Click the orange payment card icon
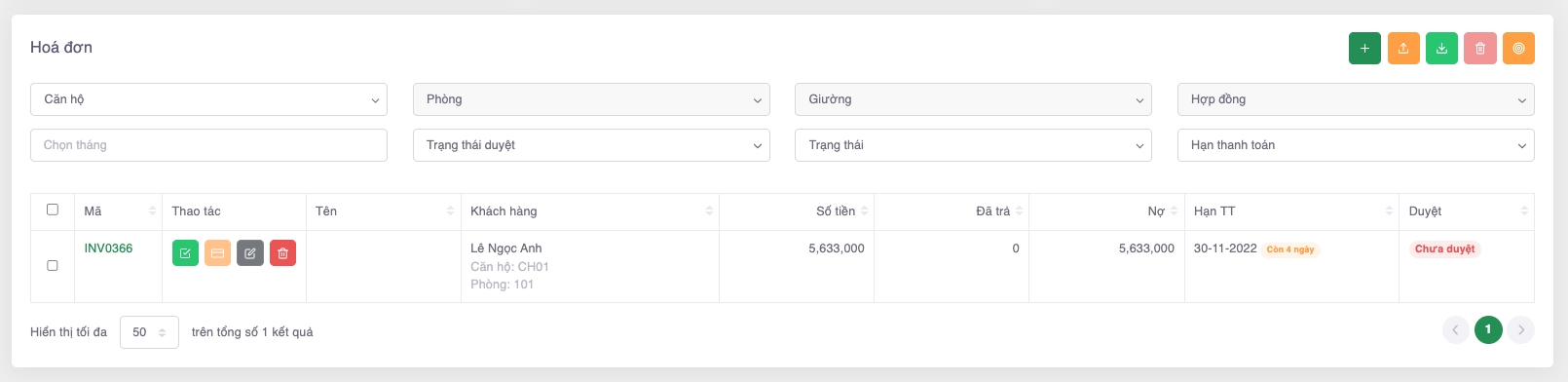1568x382 pixels. point(218,253)
